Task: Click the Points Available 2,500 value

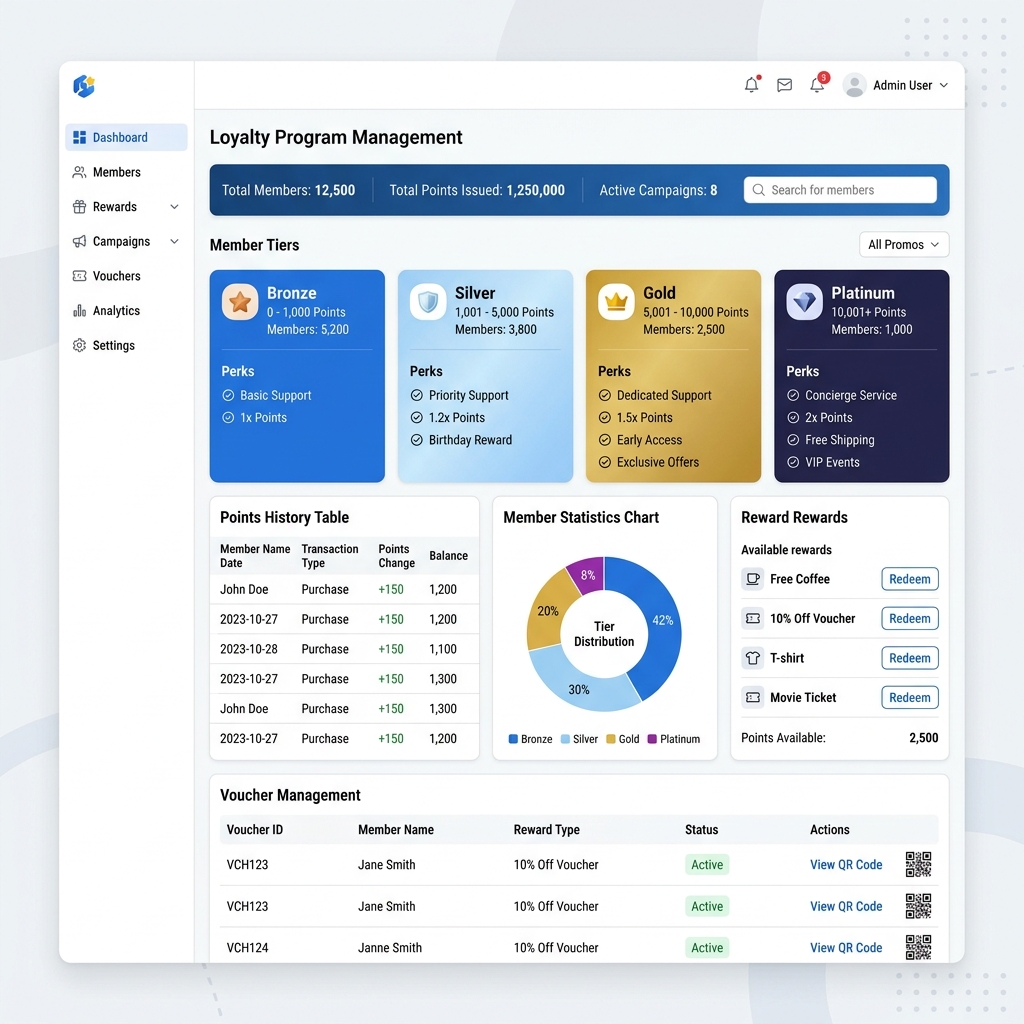Action: [923, 738]
